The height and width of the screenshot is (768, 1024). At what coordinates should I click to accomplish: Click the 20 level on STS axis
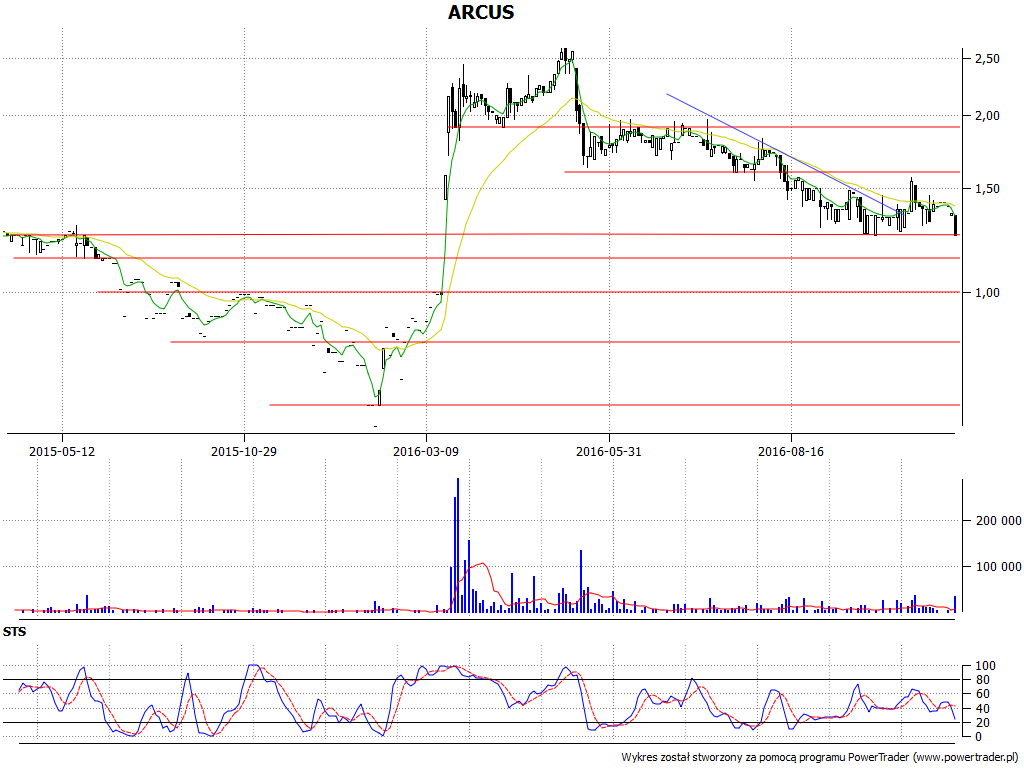(x=982, y=722)
